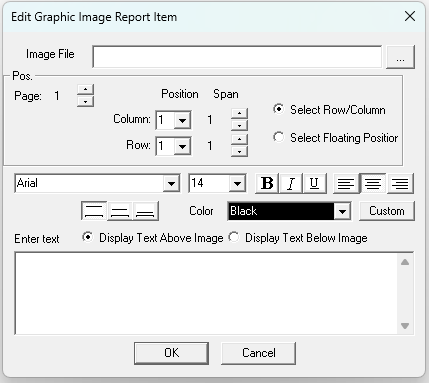
Task: Toggle italic text formatting
Action: 291,183
